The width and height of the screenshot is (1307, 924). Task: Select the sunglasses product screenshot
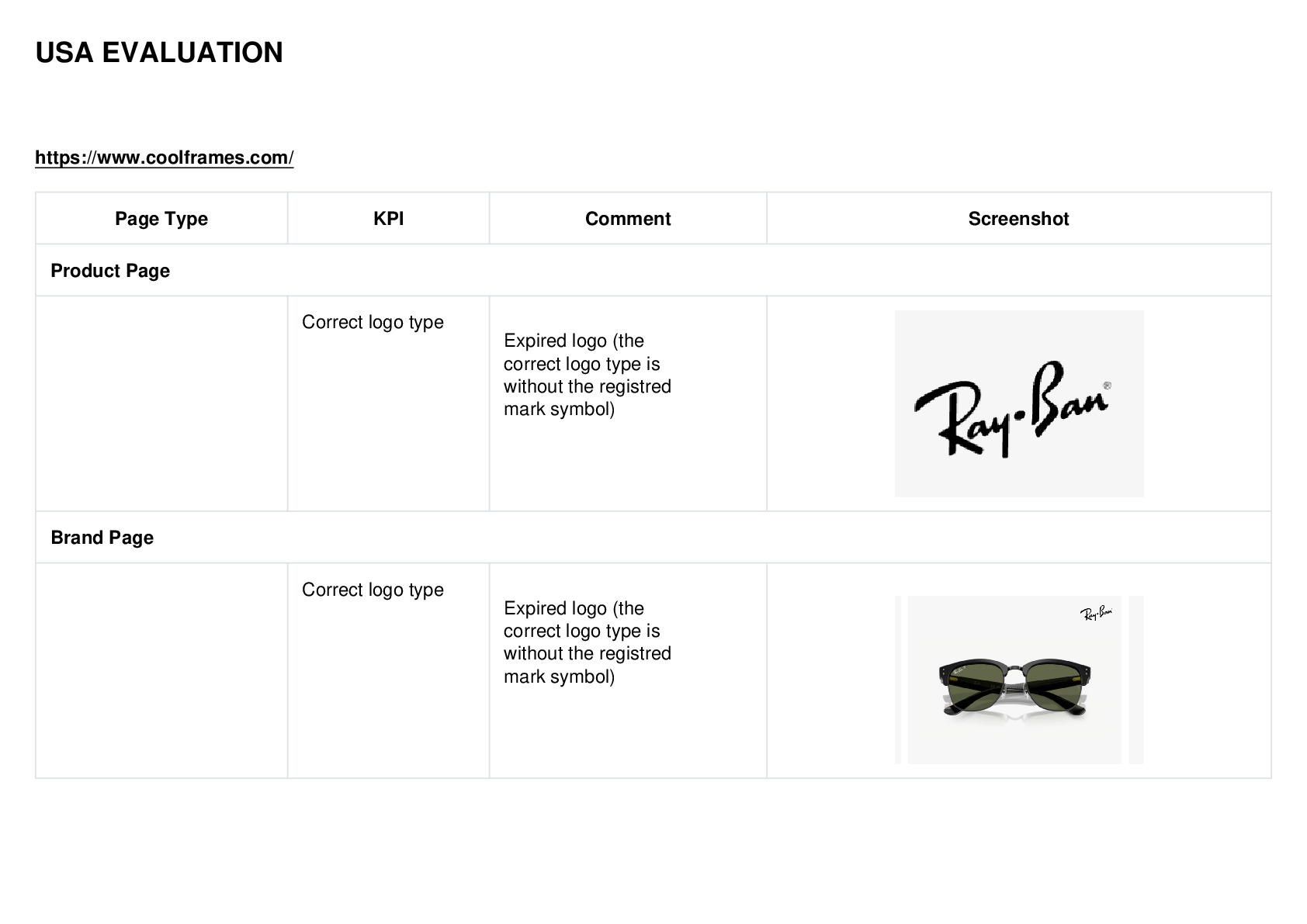[1014, 680]
